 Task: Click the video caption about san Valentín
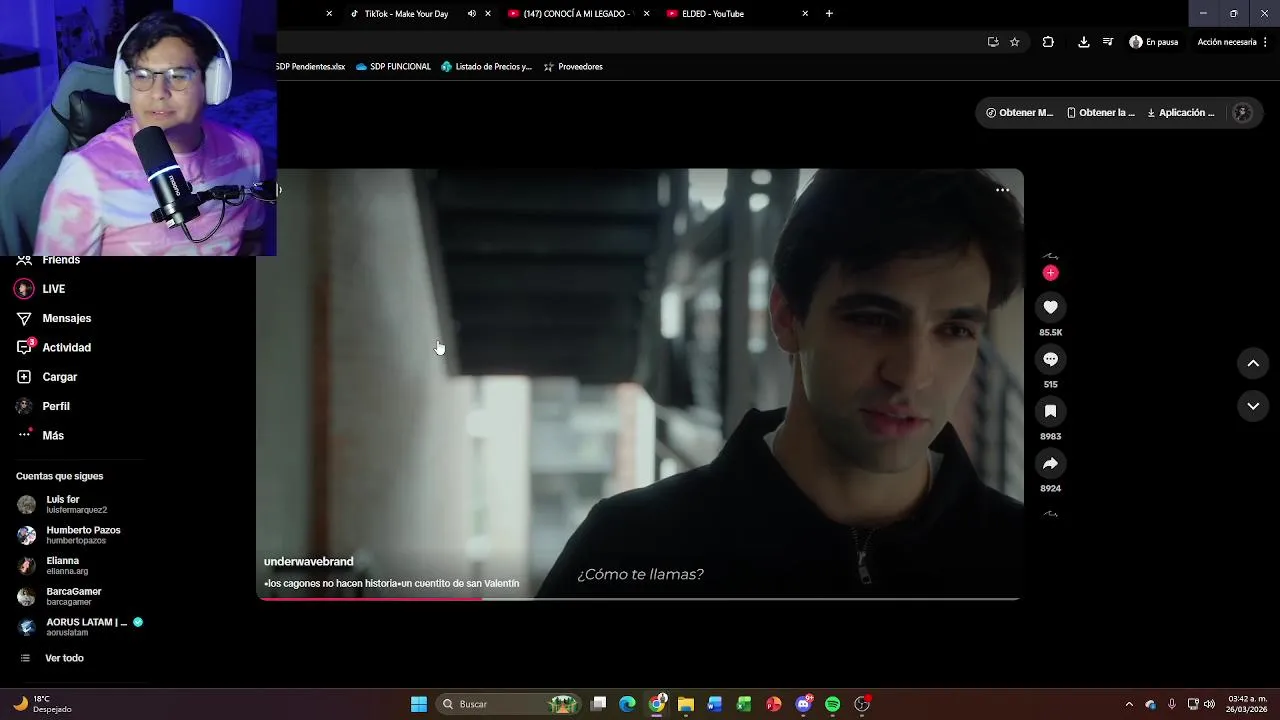click(391, 583)
